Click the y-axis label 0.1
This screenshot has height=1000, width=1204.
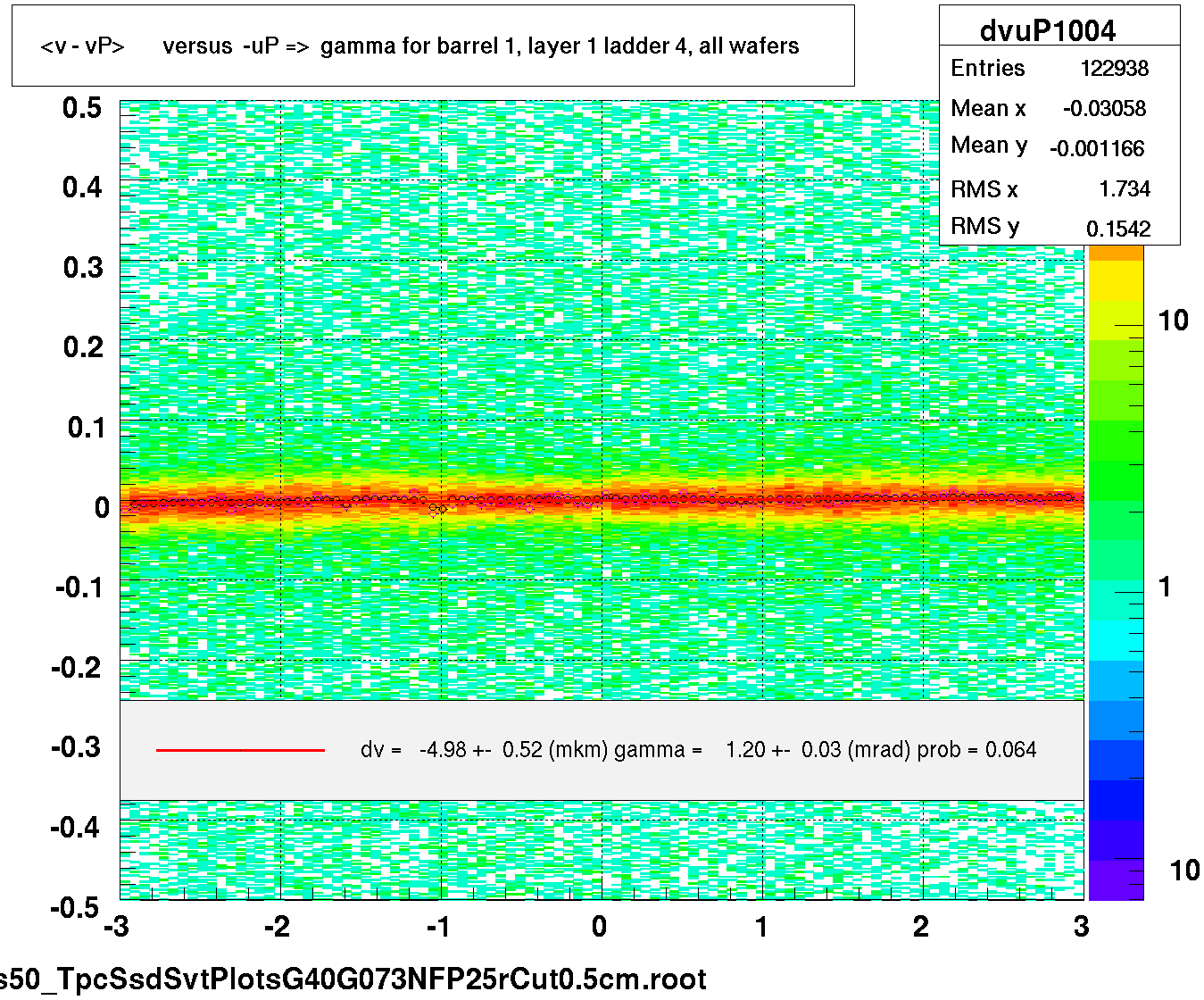87,428
